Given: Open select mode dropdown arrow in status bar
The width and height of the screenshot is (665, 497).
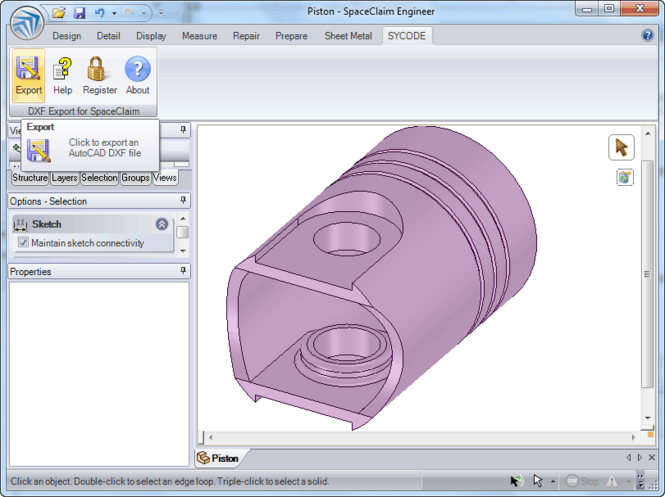Looking at the screenshot, I should pos(553,481).
